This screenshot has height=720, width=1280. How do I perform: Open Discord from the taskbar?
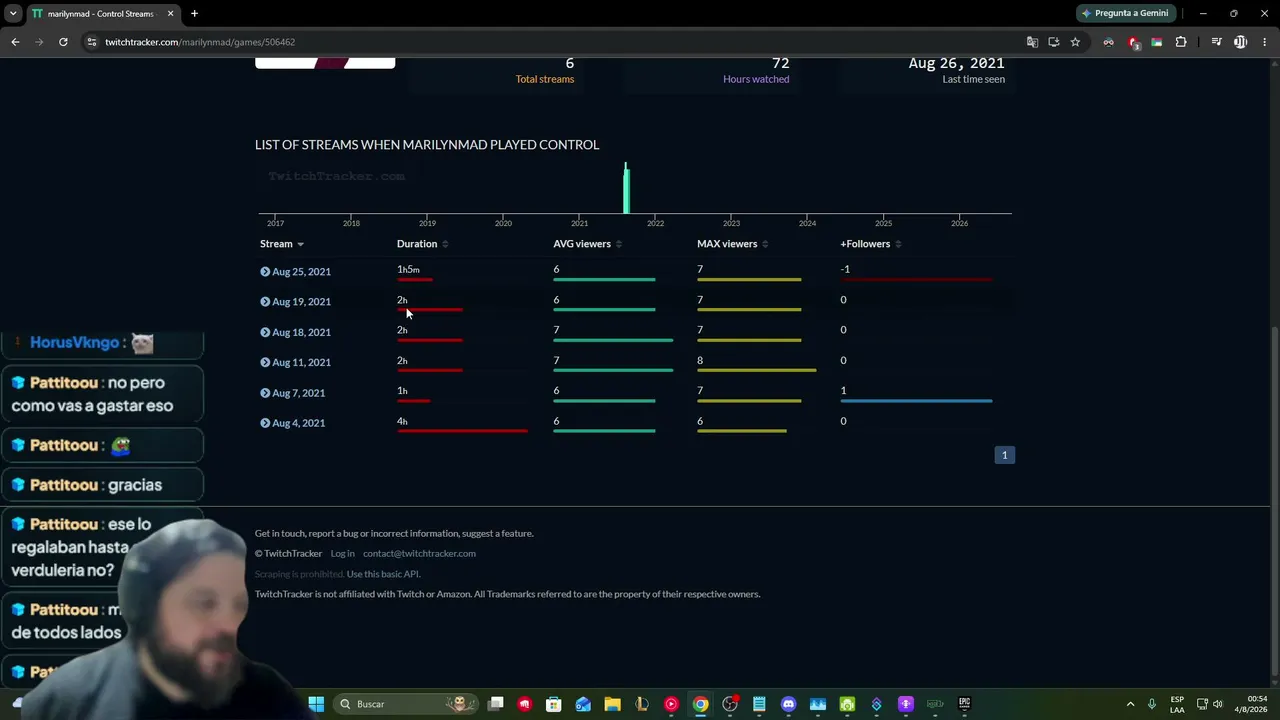click(x=788, y=704)
